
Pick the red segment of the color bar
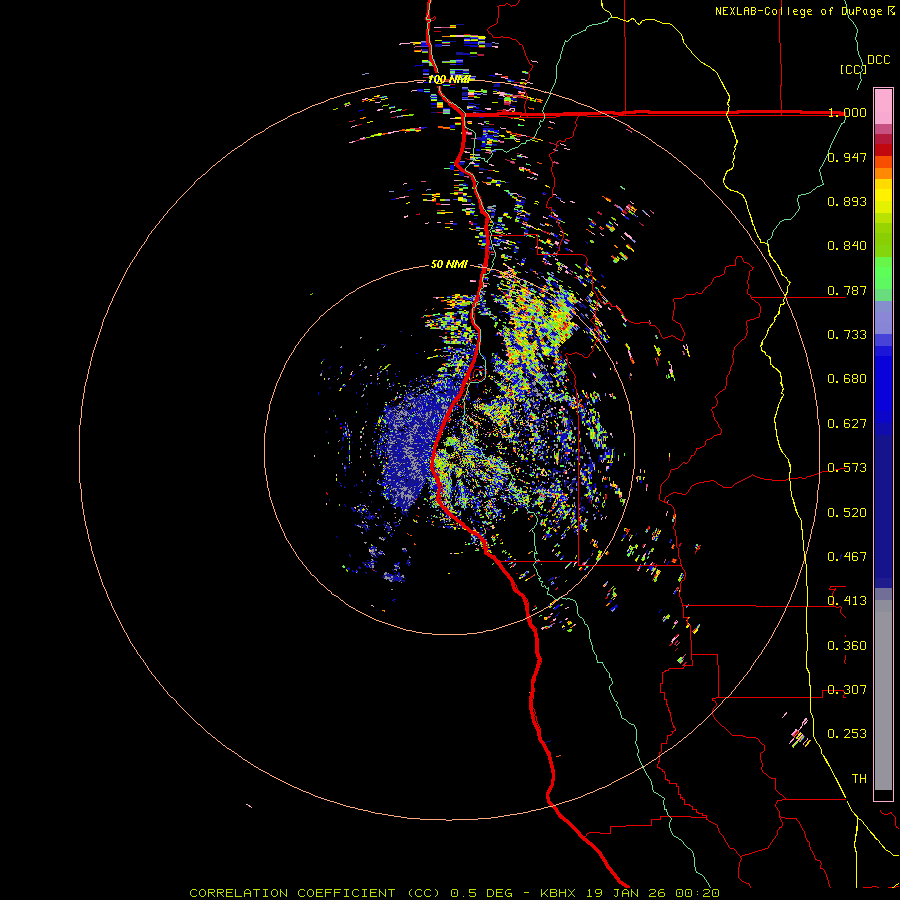click(883, 150)
